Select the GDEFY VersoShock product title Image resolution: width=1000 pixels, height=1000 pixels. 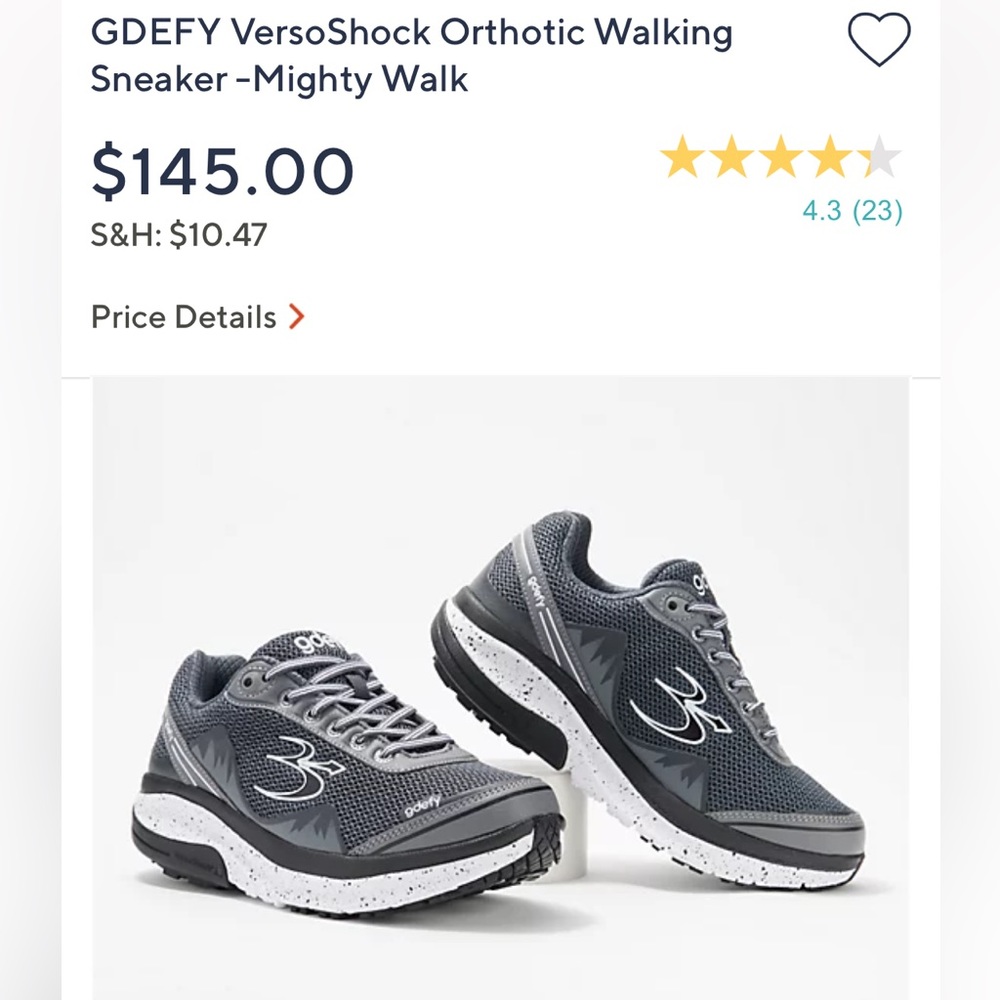(x=412, y=33)
